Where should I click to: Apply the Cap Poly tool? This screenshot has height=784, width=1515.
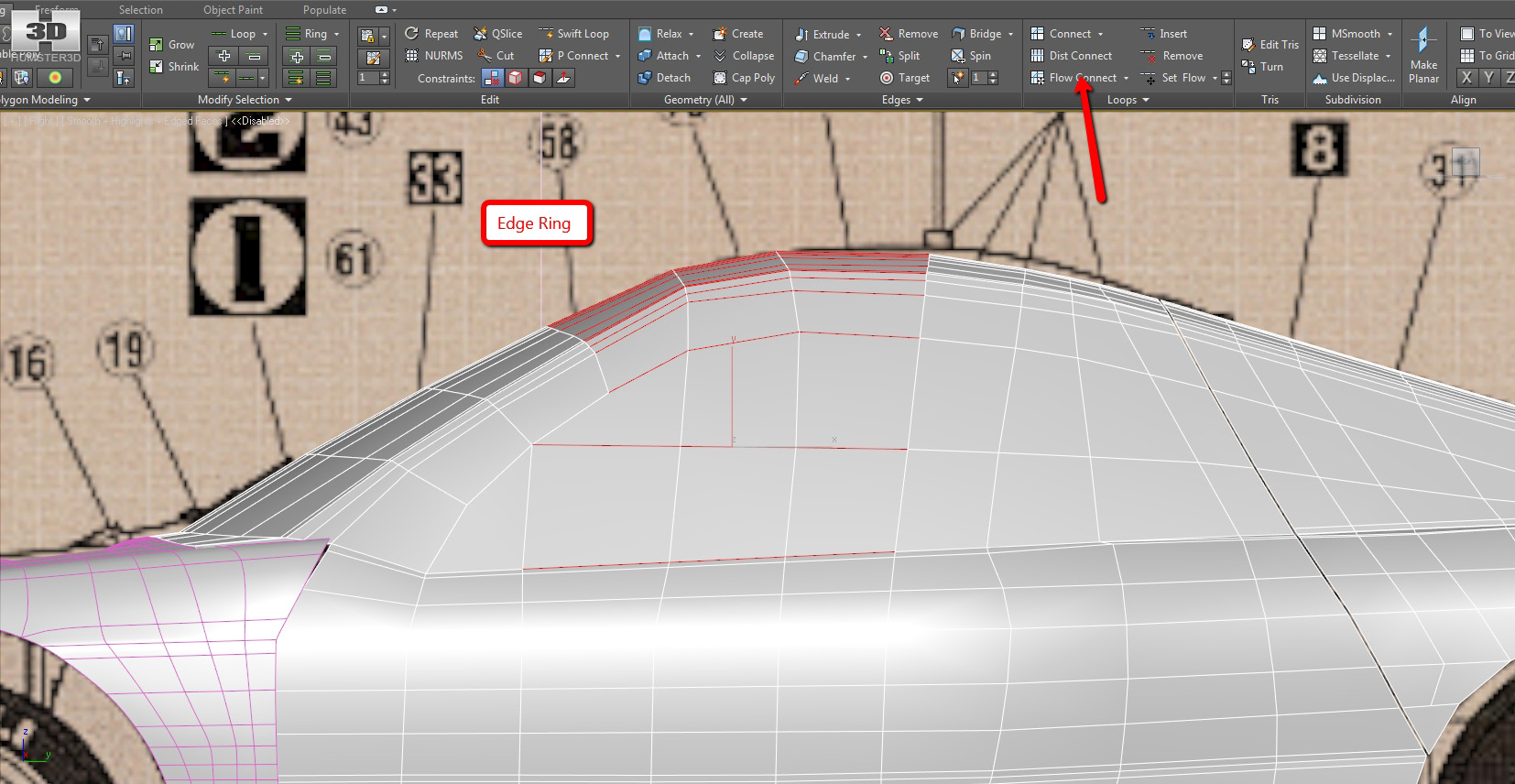744,78
